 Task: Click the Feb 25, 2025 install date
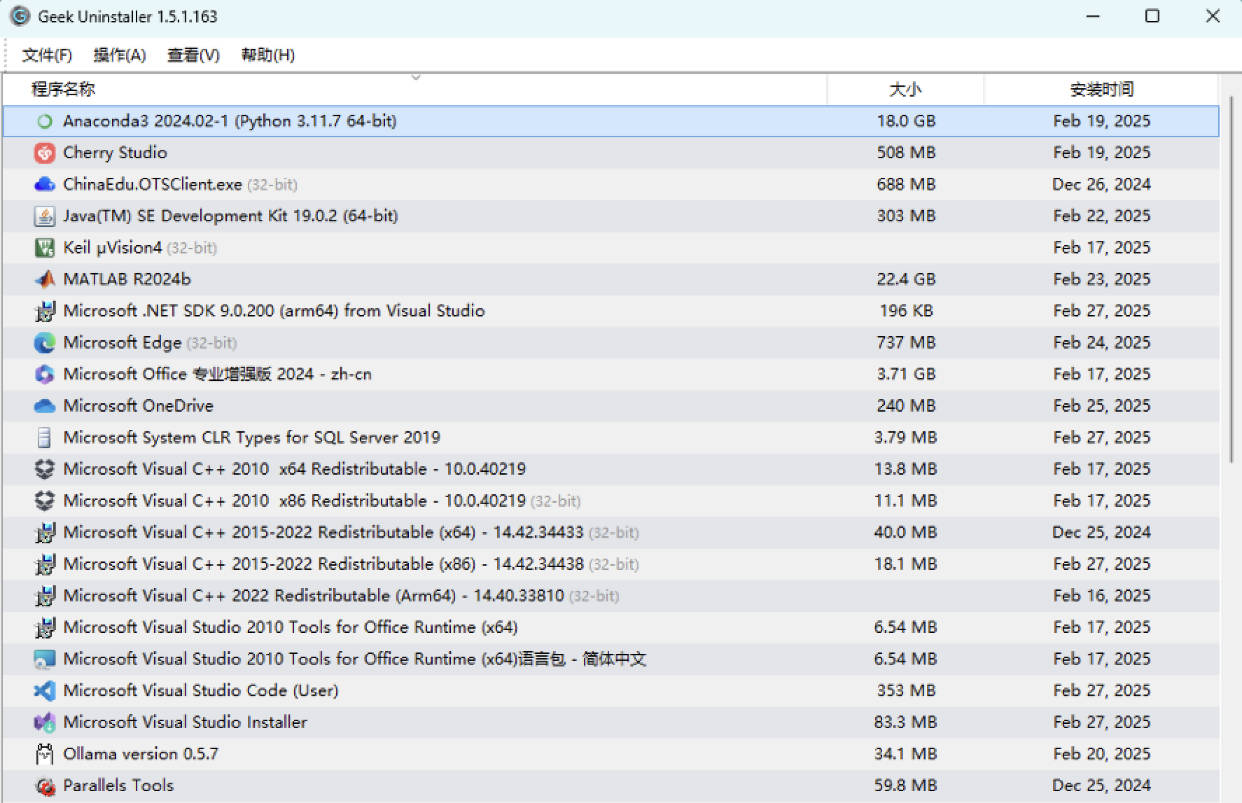pos(1101,406)
